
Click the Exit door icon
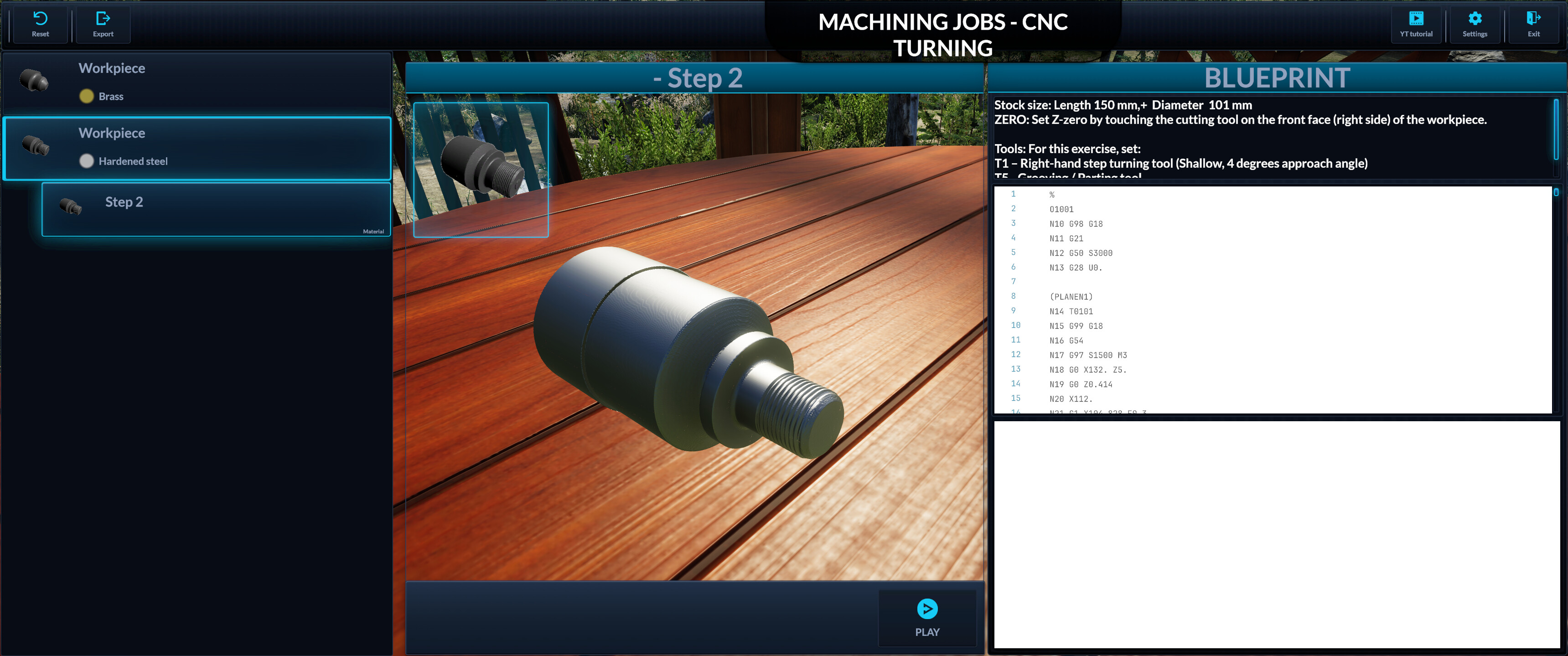pos(1533,18)
